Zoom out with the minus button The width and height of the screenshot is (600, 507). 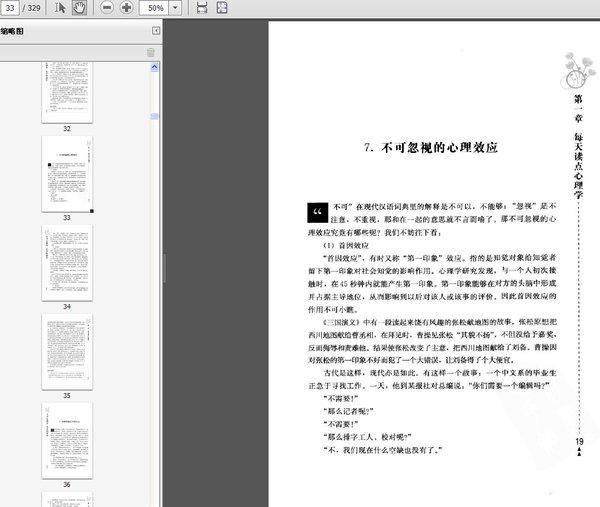point(107,8)
